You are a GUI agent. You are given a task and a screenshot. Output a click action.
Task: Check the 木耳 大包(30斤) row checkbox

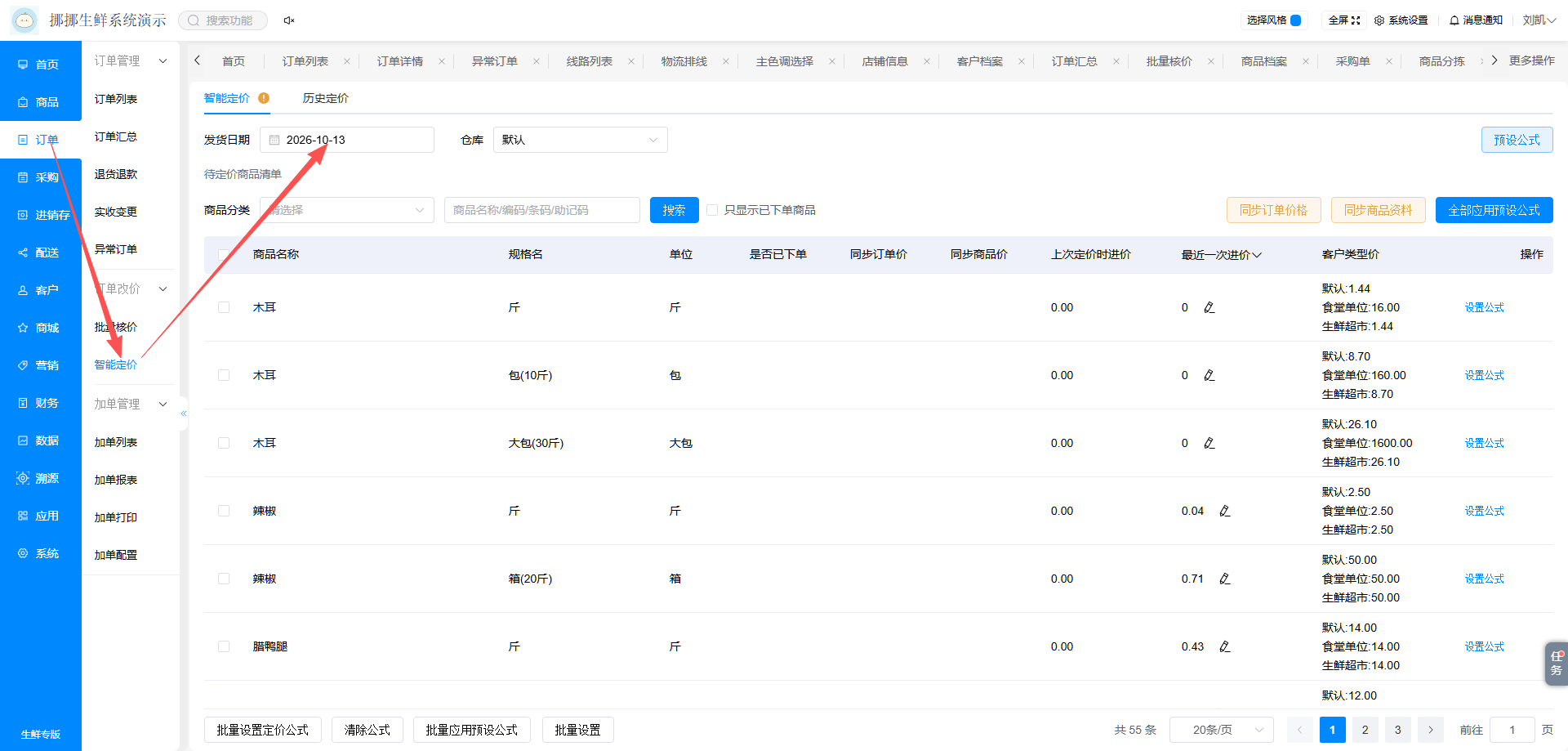(224, 443)
